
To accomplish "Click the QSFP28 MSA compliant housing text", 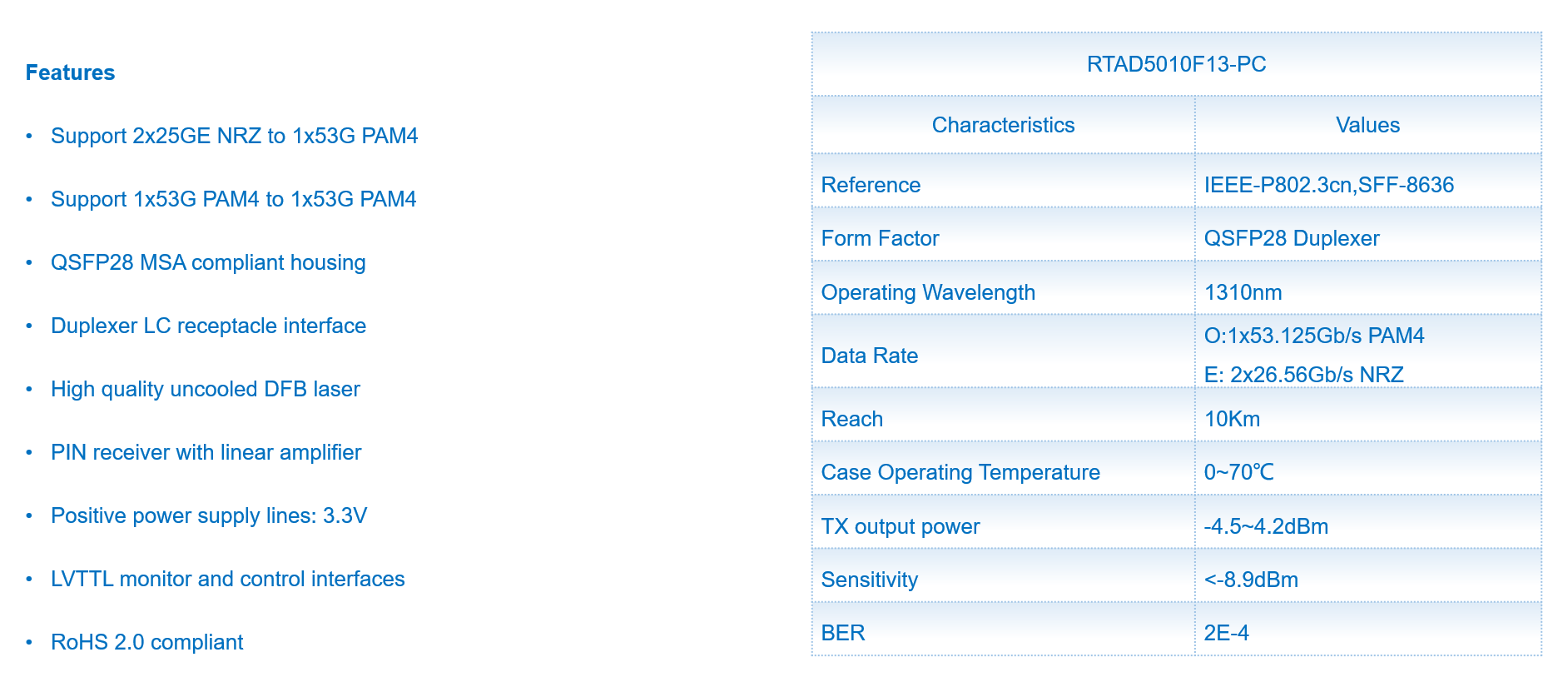I will point(208,262).
